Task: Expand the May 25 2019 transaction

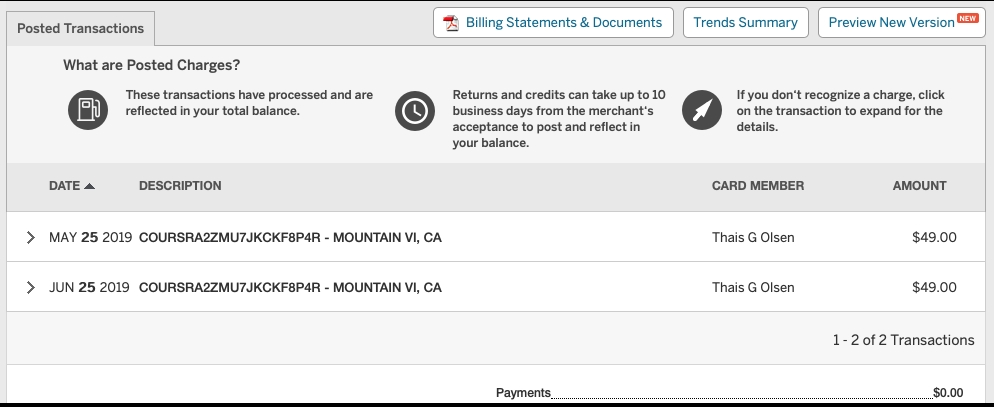Action: tap(30, 238)
